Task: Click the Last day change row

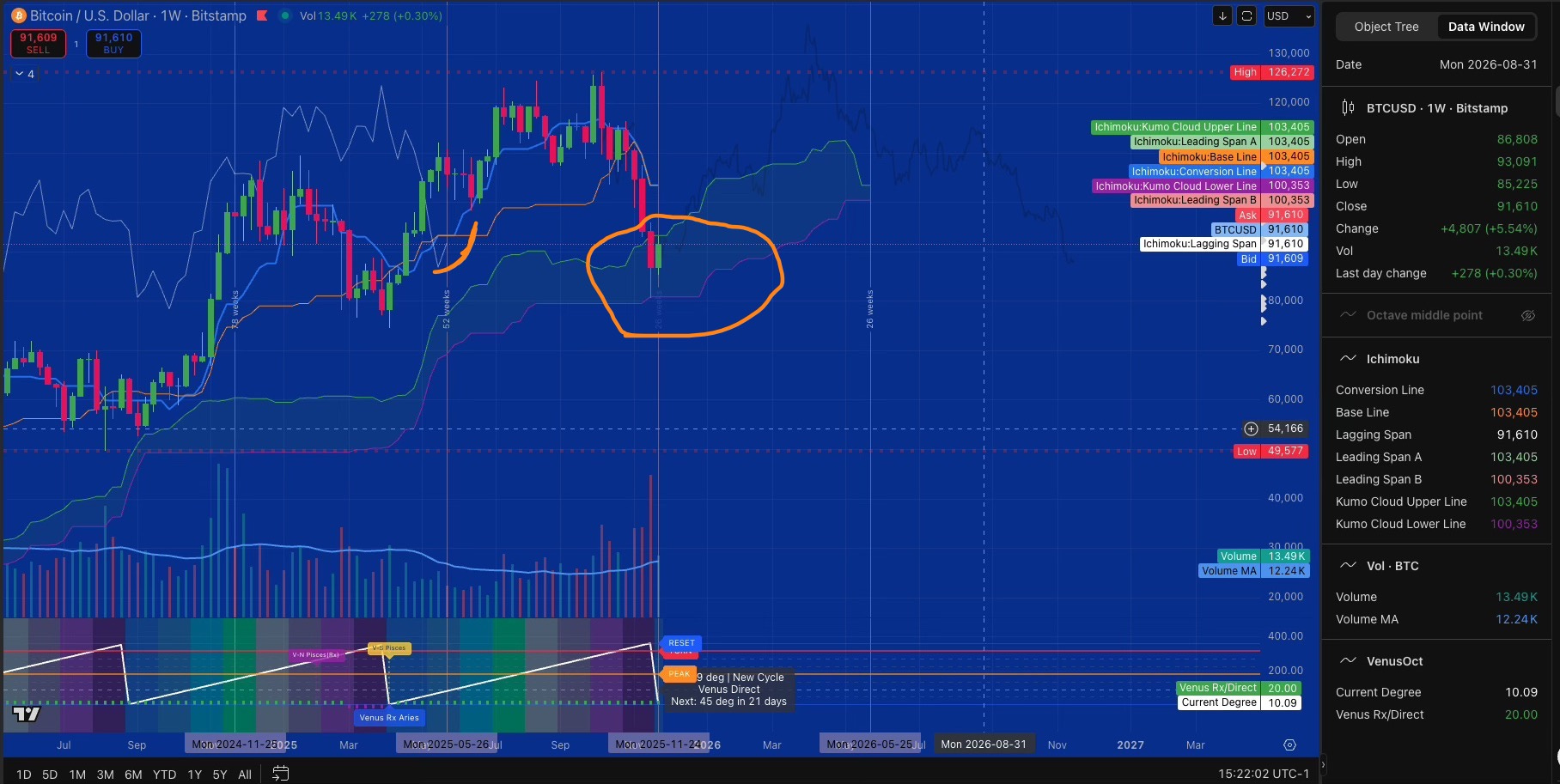Action: [1436, 273]
